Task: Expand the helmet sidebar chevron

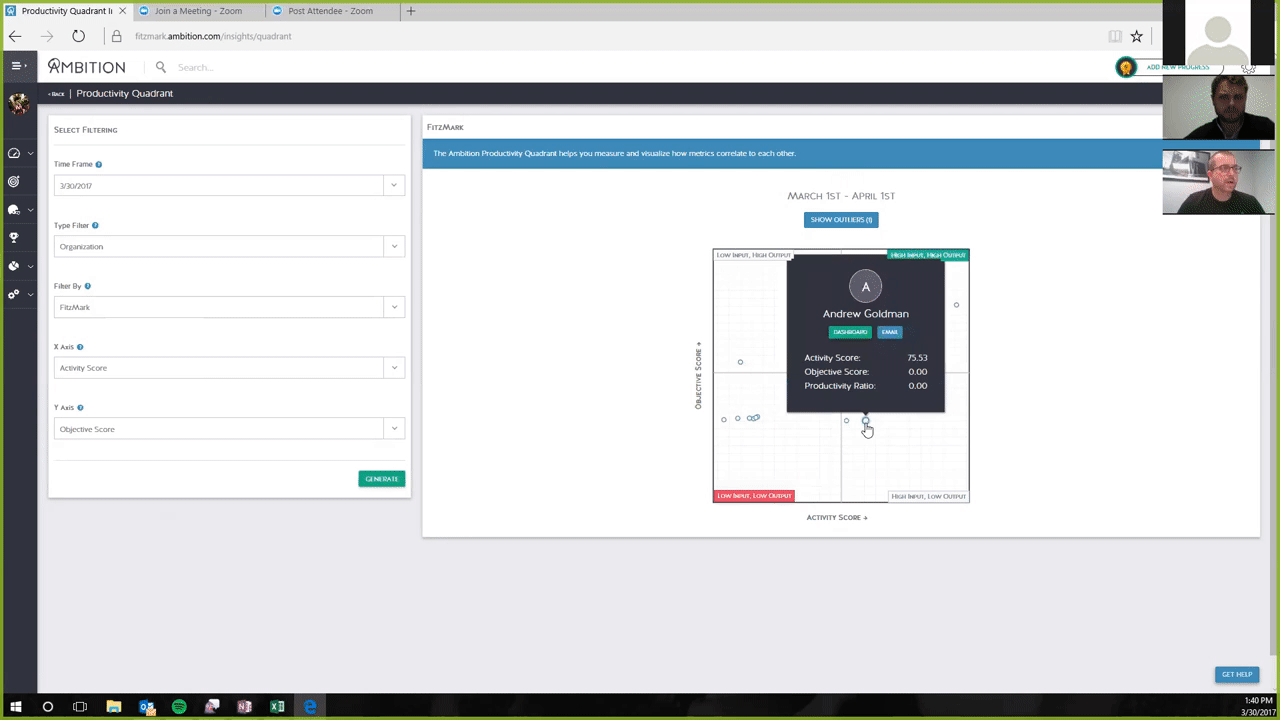Action: point(30,210)
